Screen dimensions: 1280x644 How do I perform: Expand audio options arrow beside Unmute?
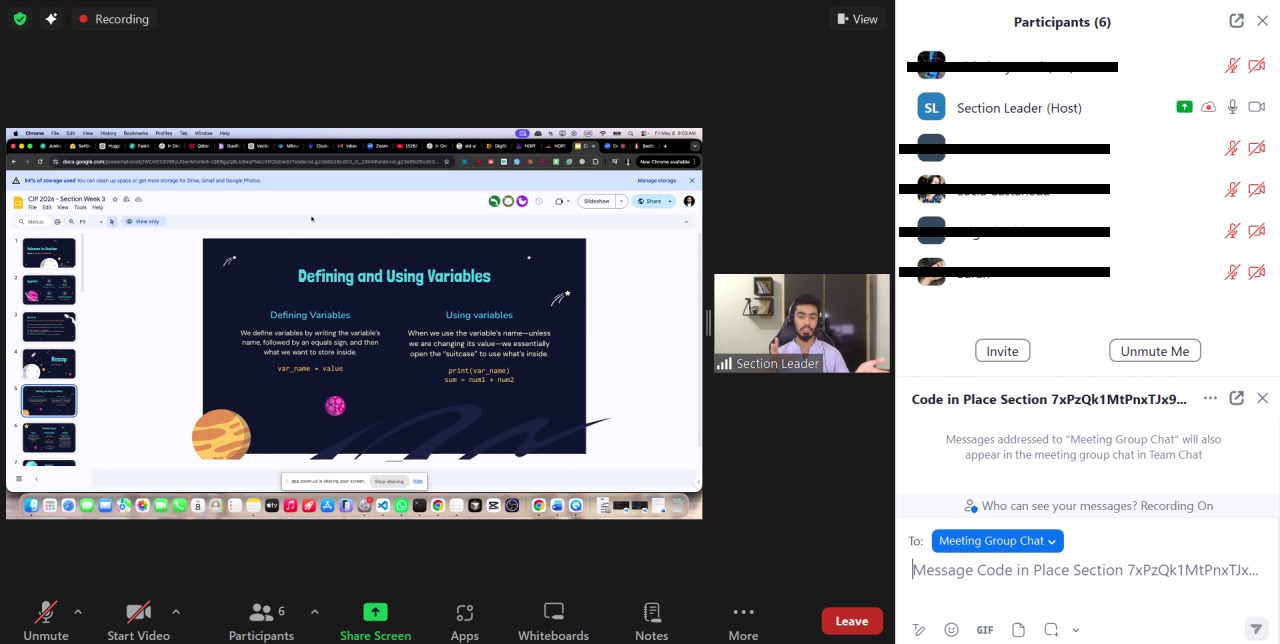point(78,611)
